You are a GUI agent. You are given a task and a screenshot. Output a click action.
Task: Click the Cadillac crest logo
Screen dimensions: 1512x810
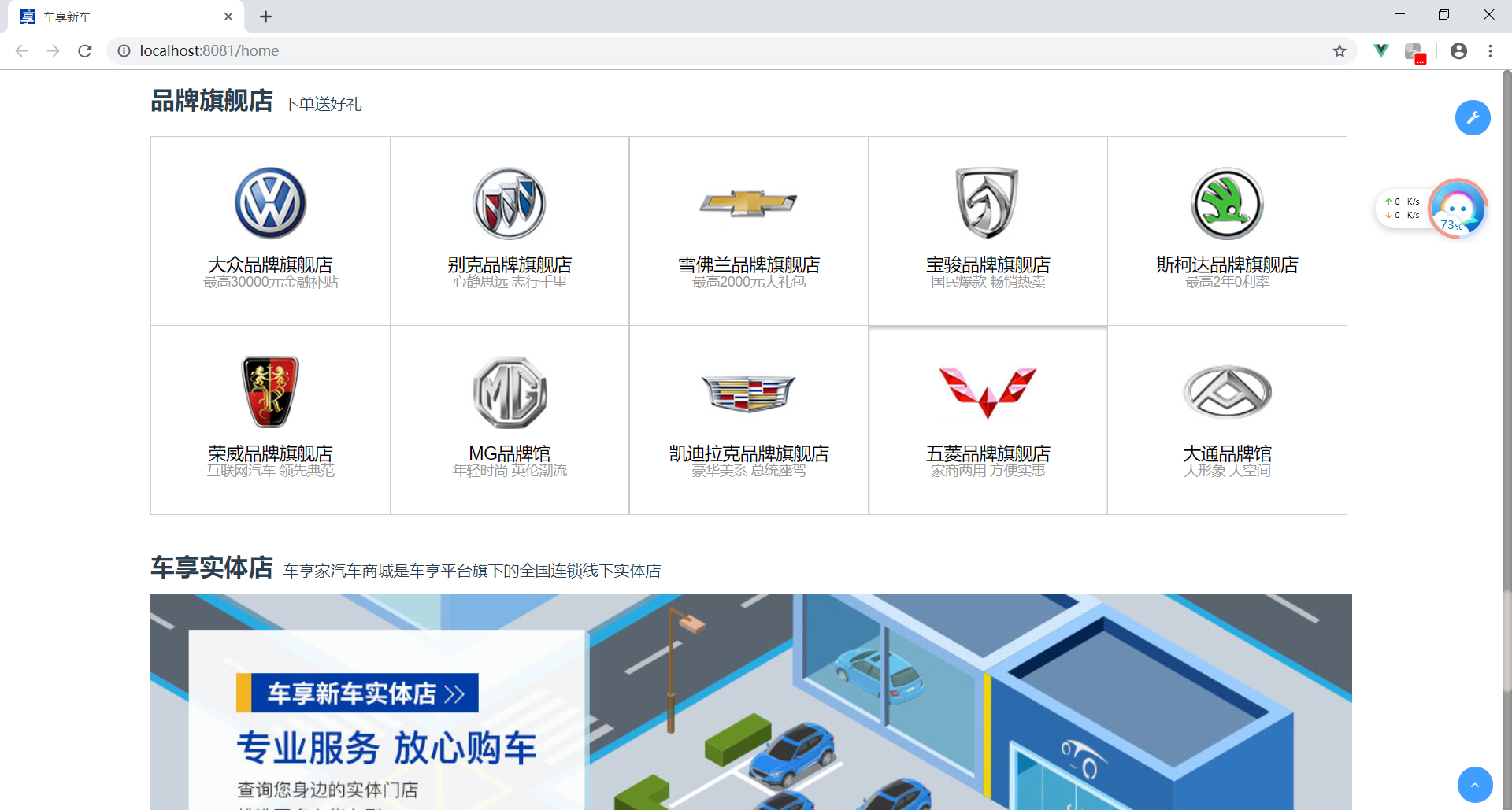(x=748, y=394)
